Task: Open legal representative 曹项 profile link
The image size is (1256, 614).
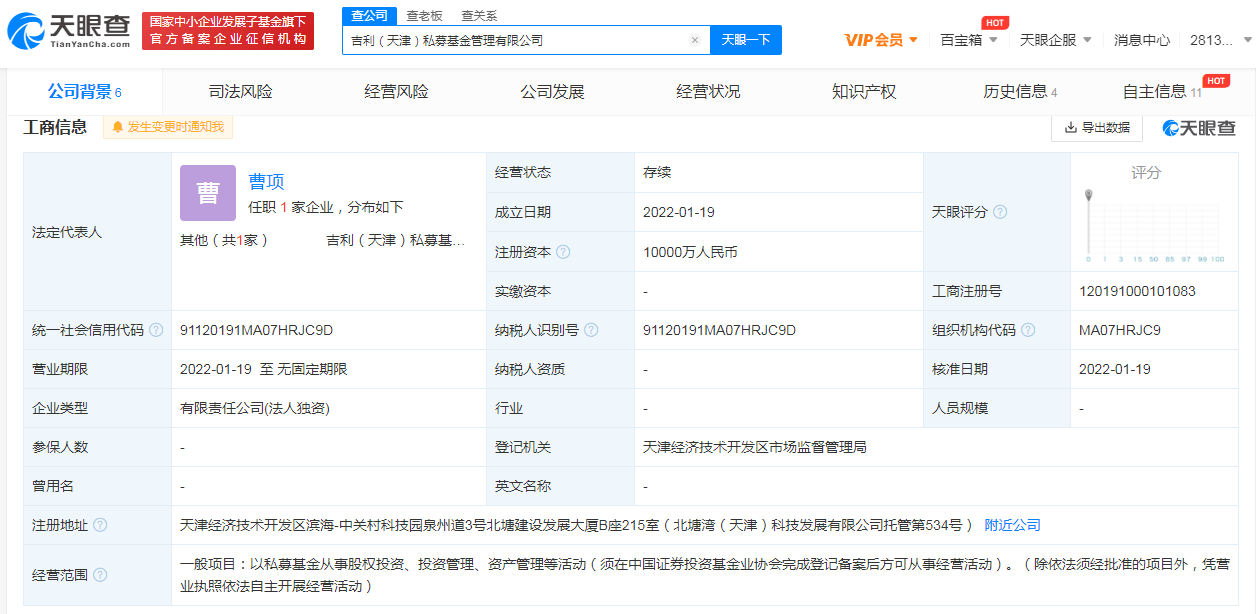Action: pos(266,181)
